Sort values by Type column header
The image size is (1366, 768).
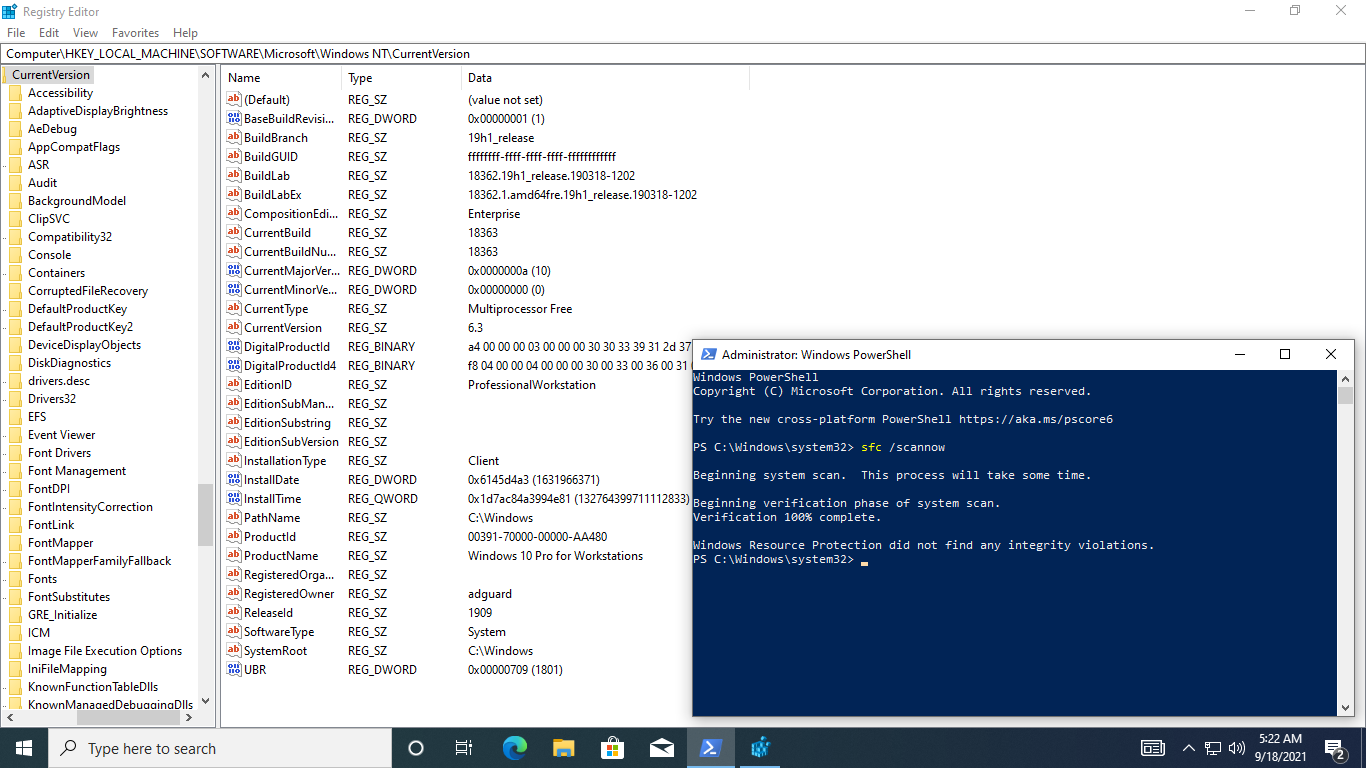coord(402,78)
